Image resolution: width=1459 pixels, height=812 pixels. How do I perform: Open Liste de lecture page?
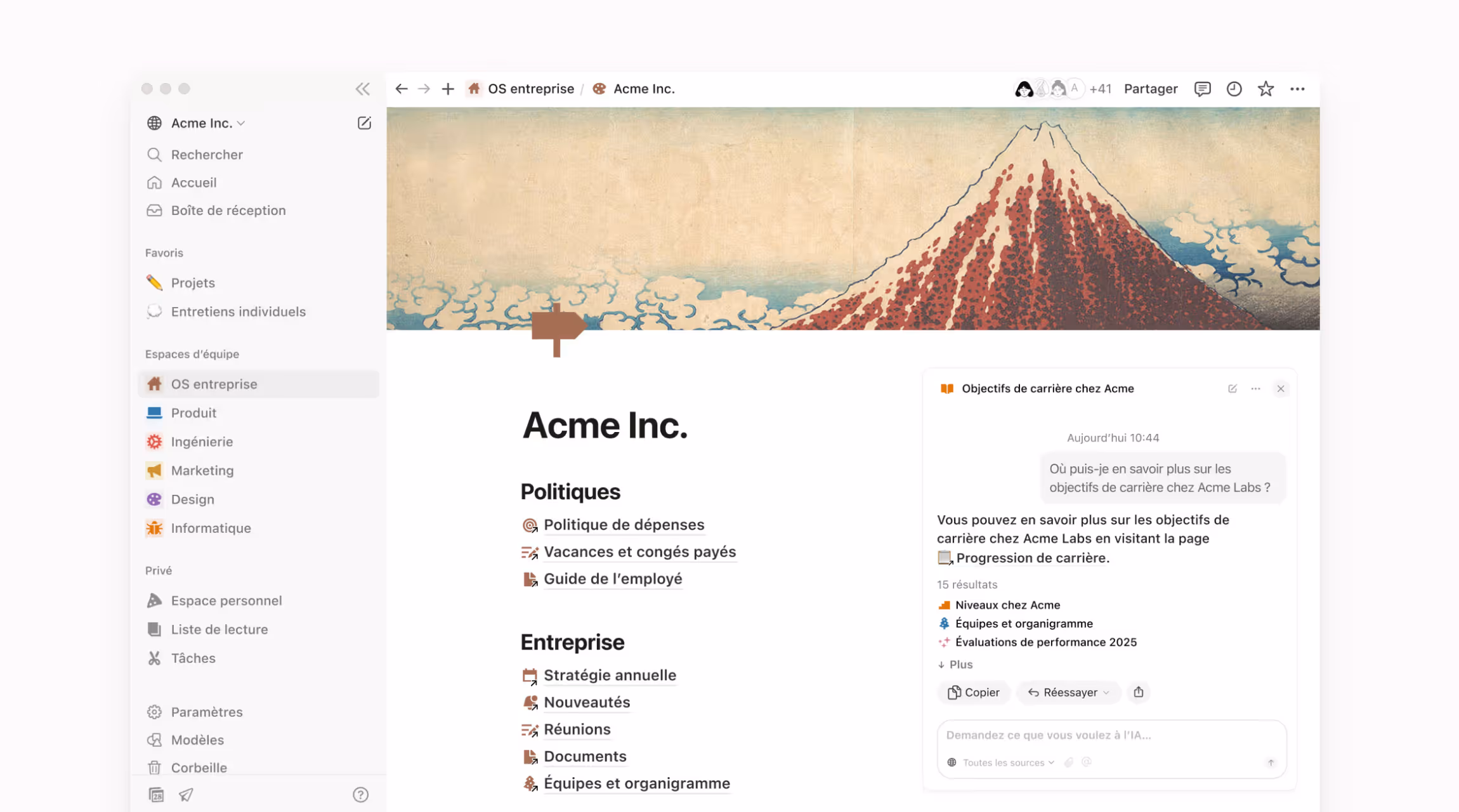pyautogui.click(x=259, y=629)
